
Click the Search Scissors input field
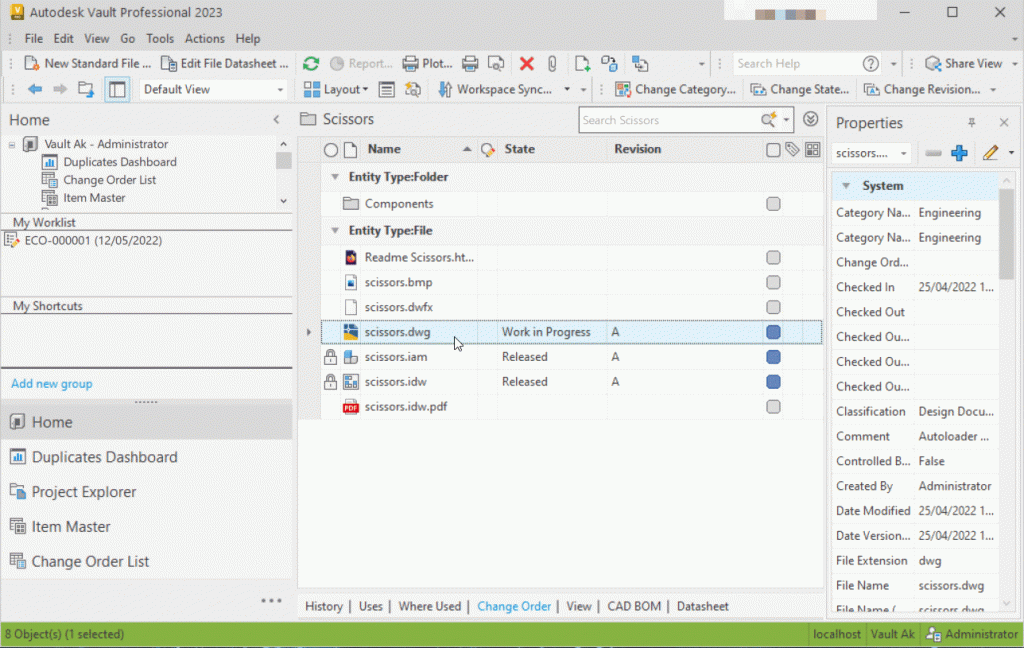[668, 120]
